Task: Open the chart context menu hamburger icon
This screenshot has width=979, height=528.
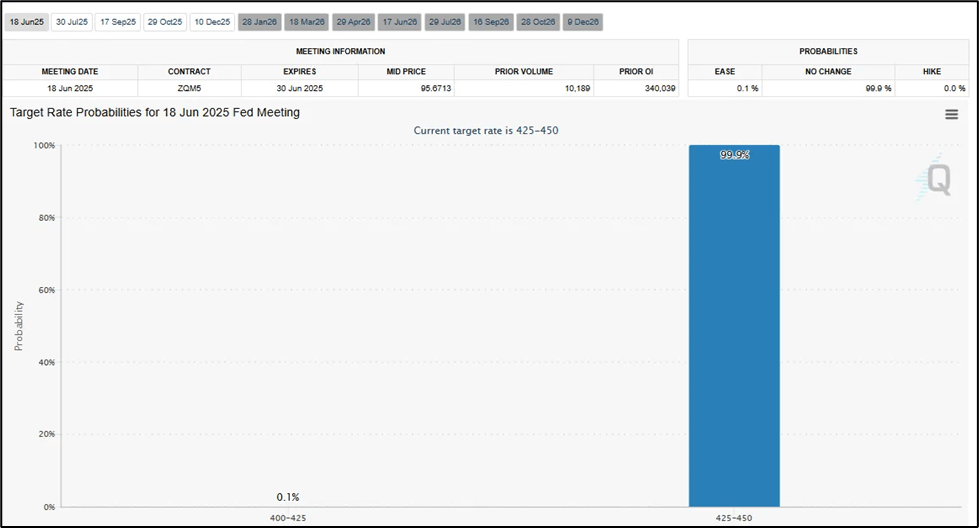Action: (x=951, y=115)
